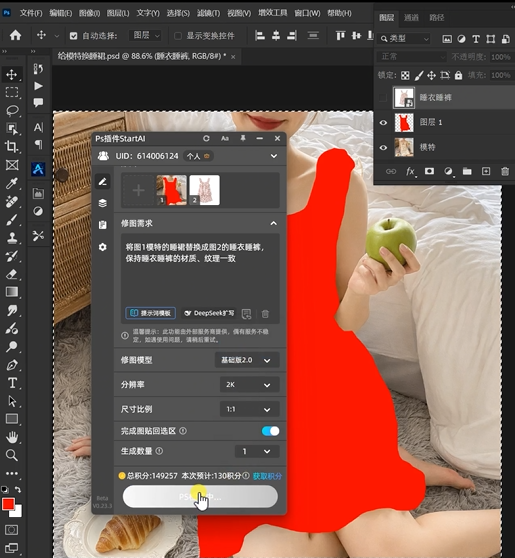
Task: Toggle lock all for the layer
Action: pyautogui.click(x=458, y=75)
